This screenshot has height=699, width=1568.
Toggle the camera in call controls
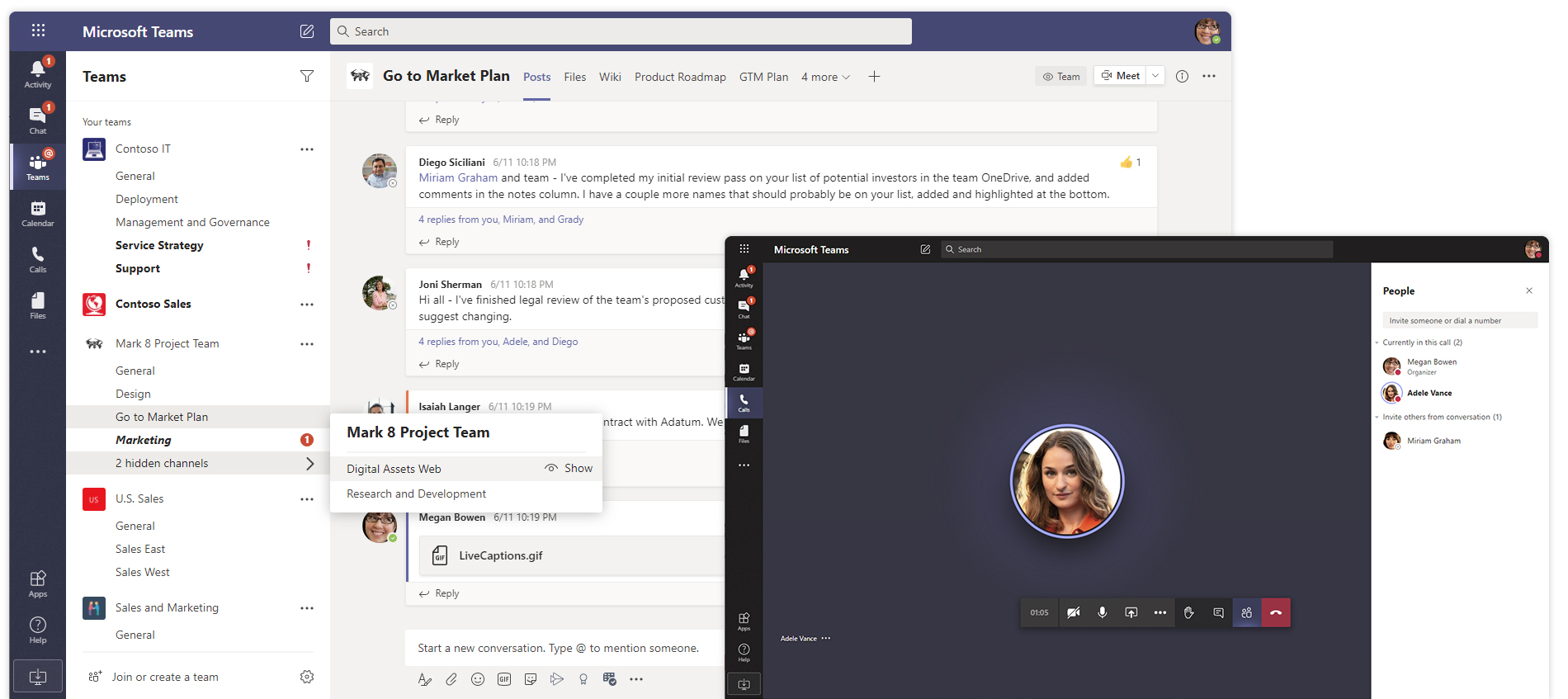(x=1074, y=612)
